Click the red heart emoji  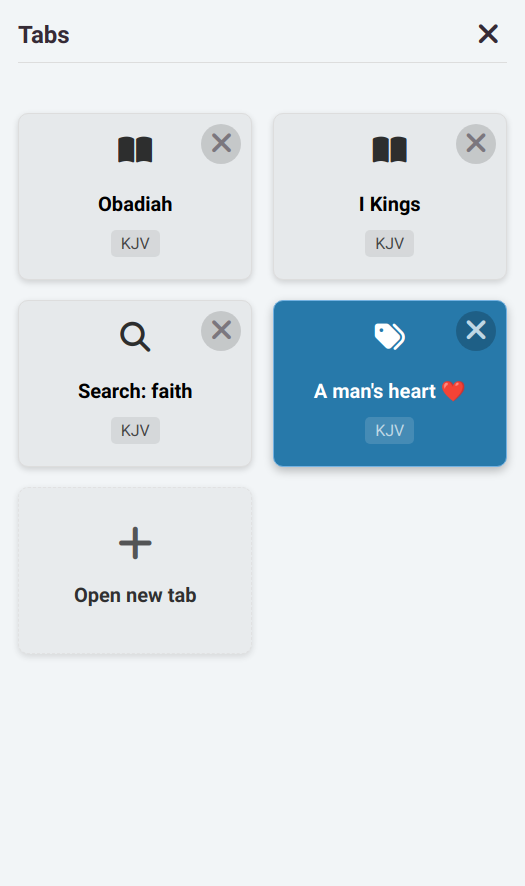453,391
